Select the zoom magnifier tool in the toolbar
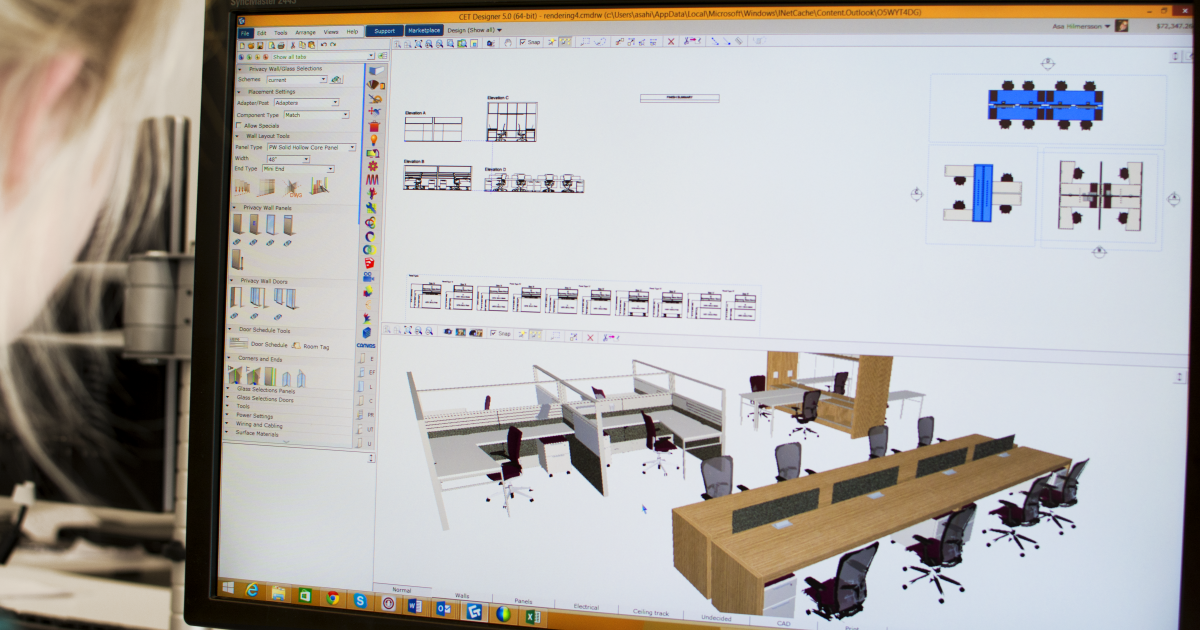The width and height of the screenshot is (1200, 630). [427, 43]
